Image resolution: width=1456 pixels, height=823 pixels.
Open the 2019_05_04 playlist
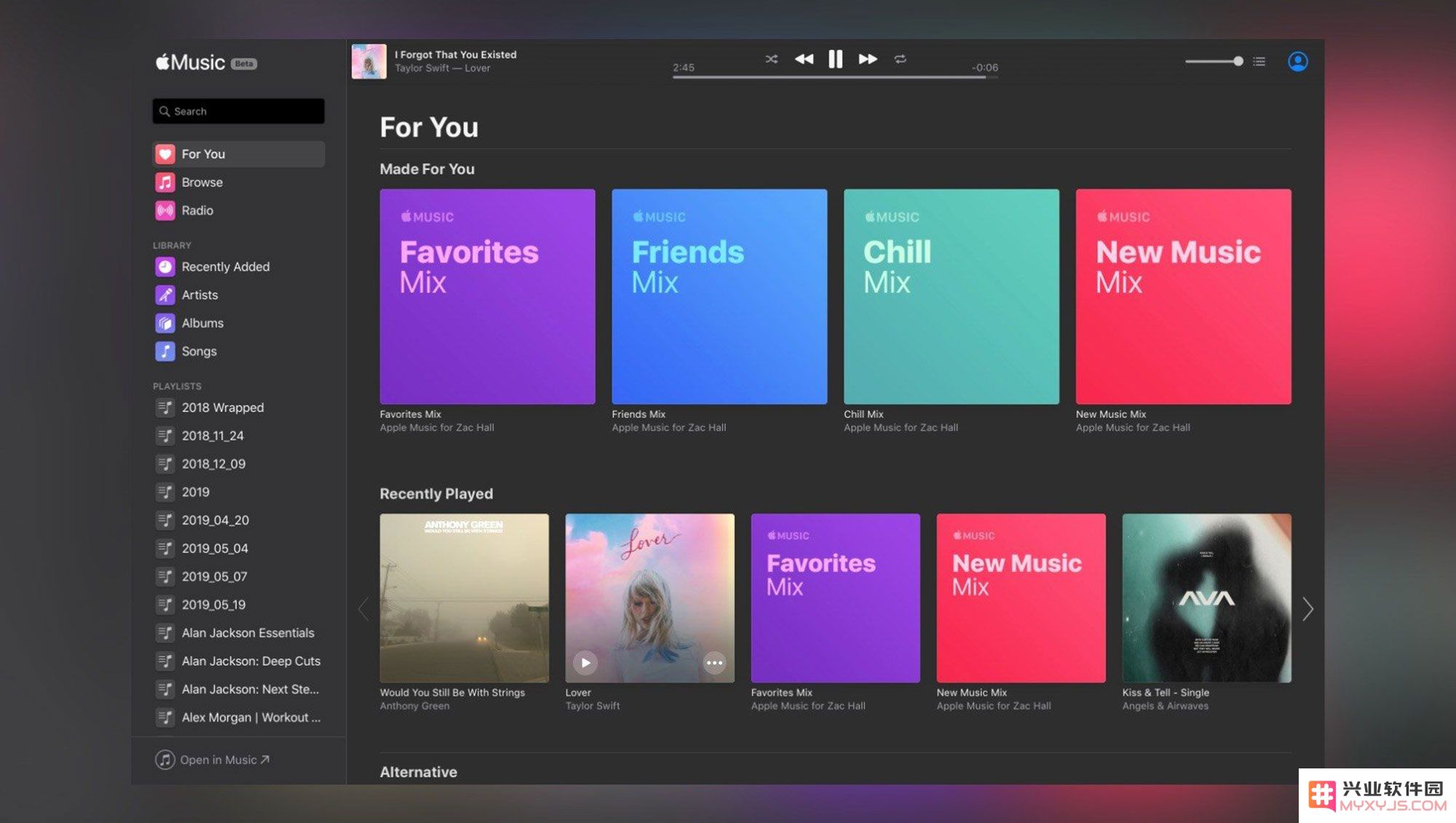coord(239,549)
